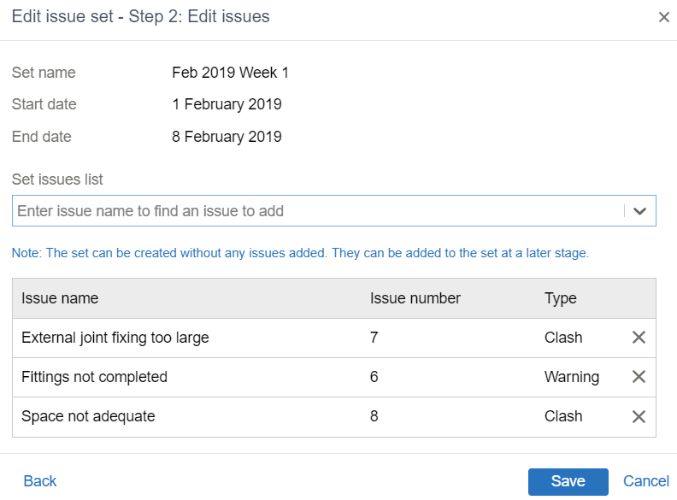This screenshot has height=500, width=677.
Task: Click the Feb 2019 Week 1 set name
Action: click(230, 73)
